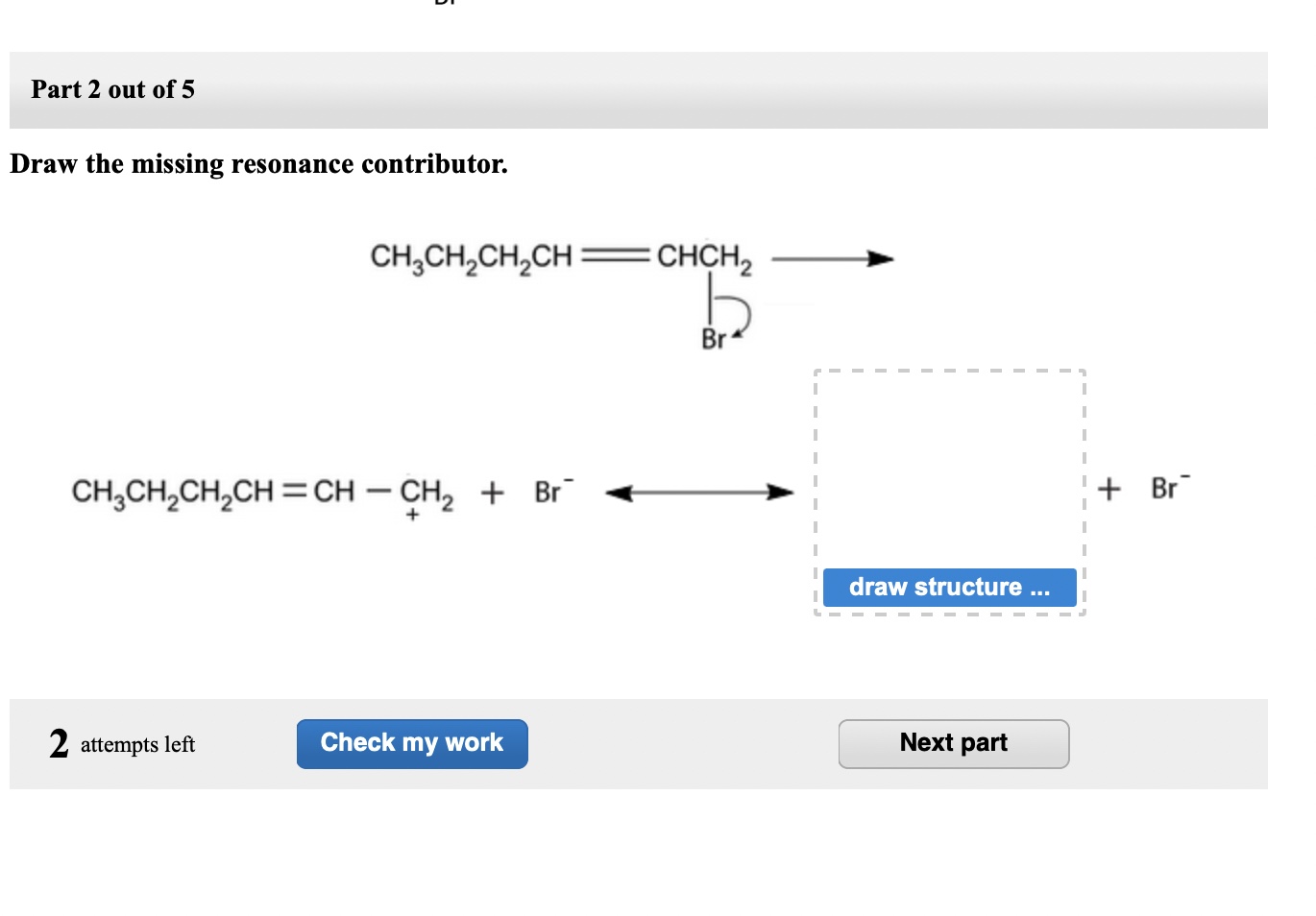Click the Br⁻ ion next to the carbocation
The width and height of the screenshot is (1316, 916).
coord(549,490)
